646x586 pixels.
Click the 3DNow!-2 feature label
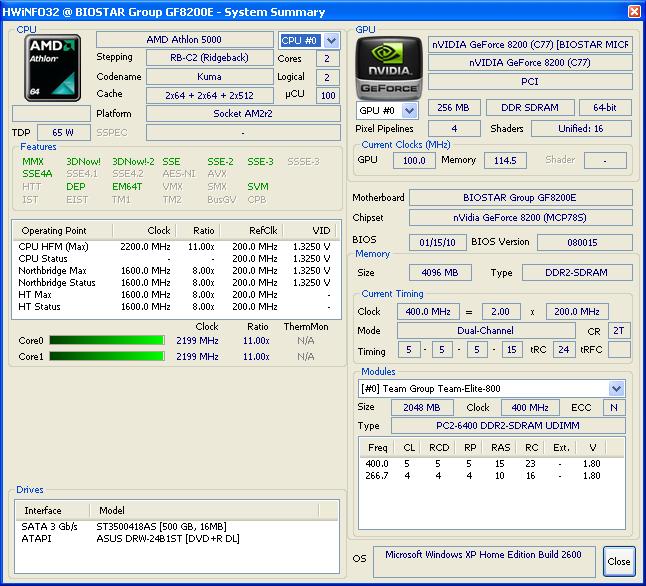133,161
